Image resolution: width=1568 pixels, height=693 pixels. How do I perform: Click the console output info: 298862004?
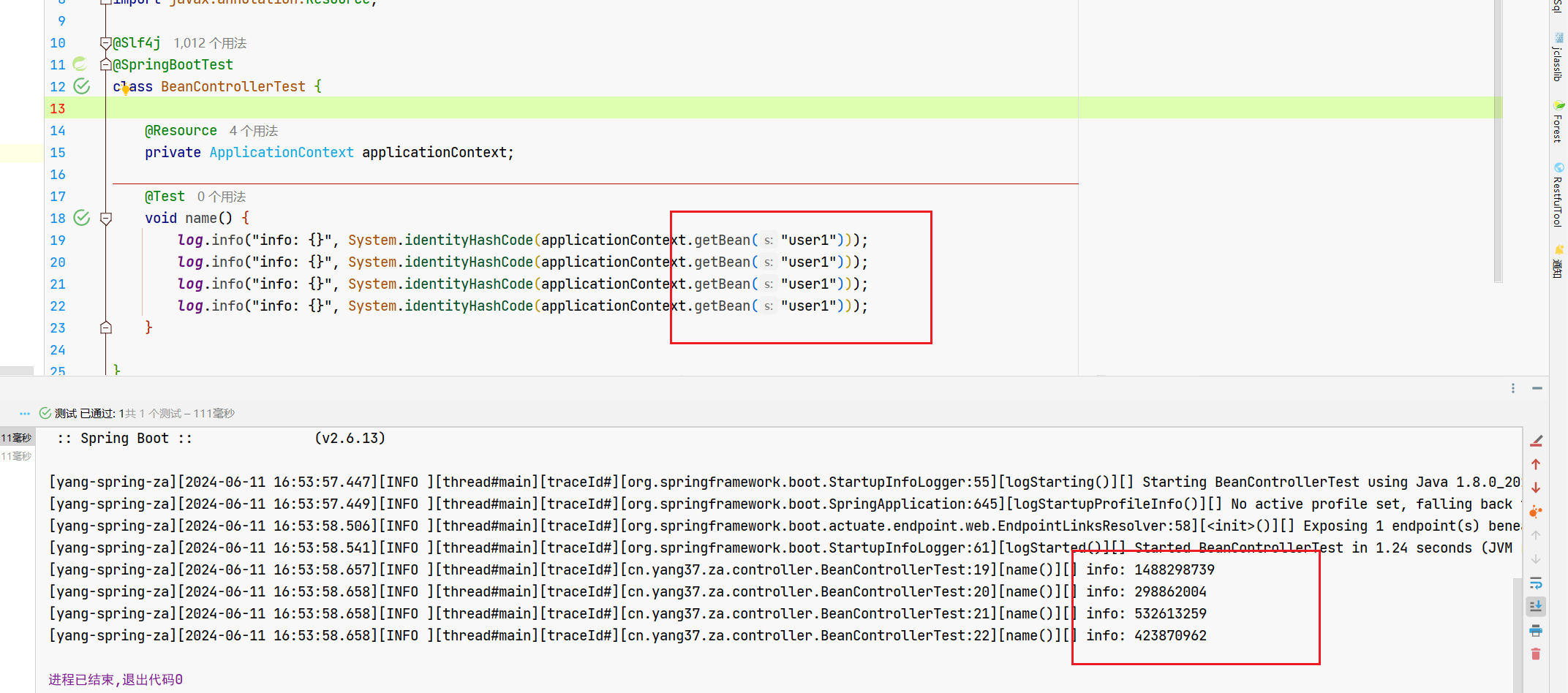(x=1146, y=591)
